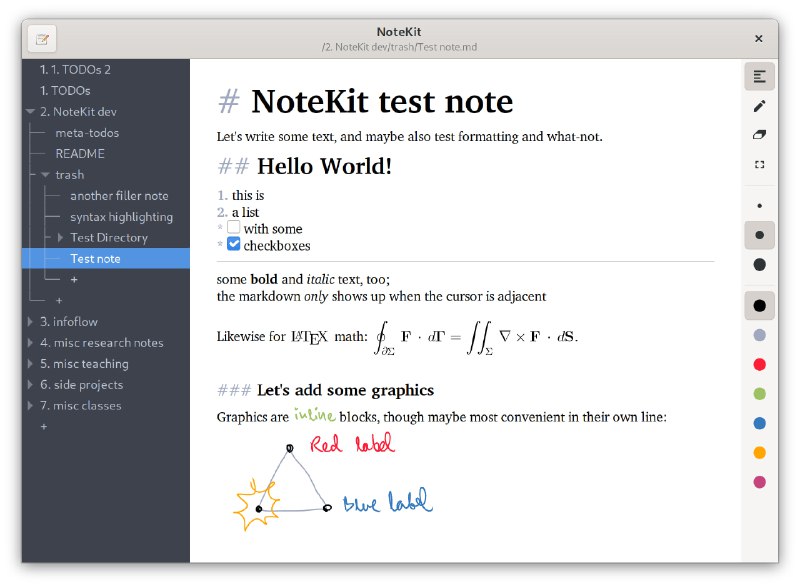The height and width of the screenshot is (587, 800).
Task: Open the 'meta-todos' note
Action: click(87, 133)
